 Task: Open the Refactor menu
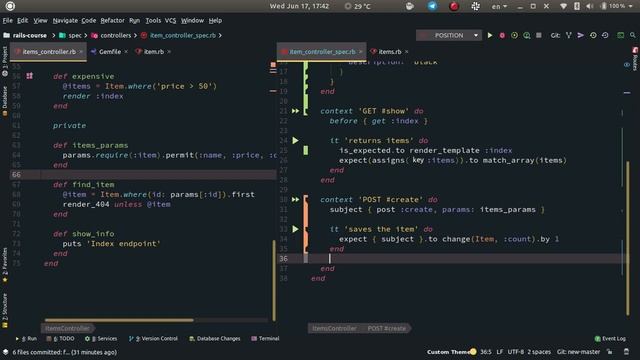(x=112, y=20)
